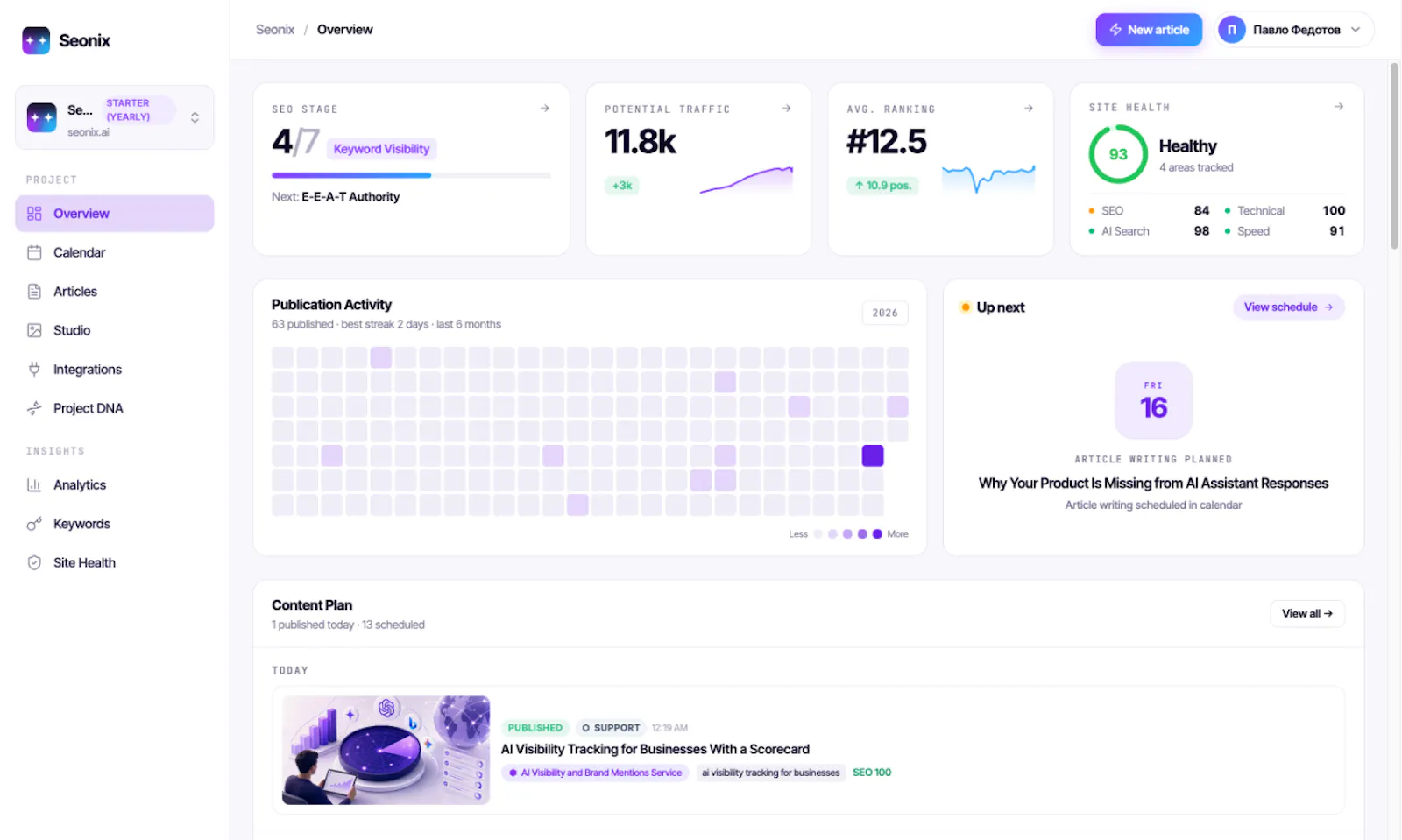Open Potential Traffic card arrow
The width and height of the screenshot is (1402, 840).
pyautogui.click(x=787, y=109)
